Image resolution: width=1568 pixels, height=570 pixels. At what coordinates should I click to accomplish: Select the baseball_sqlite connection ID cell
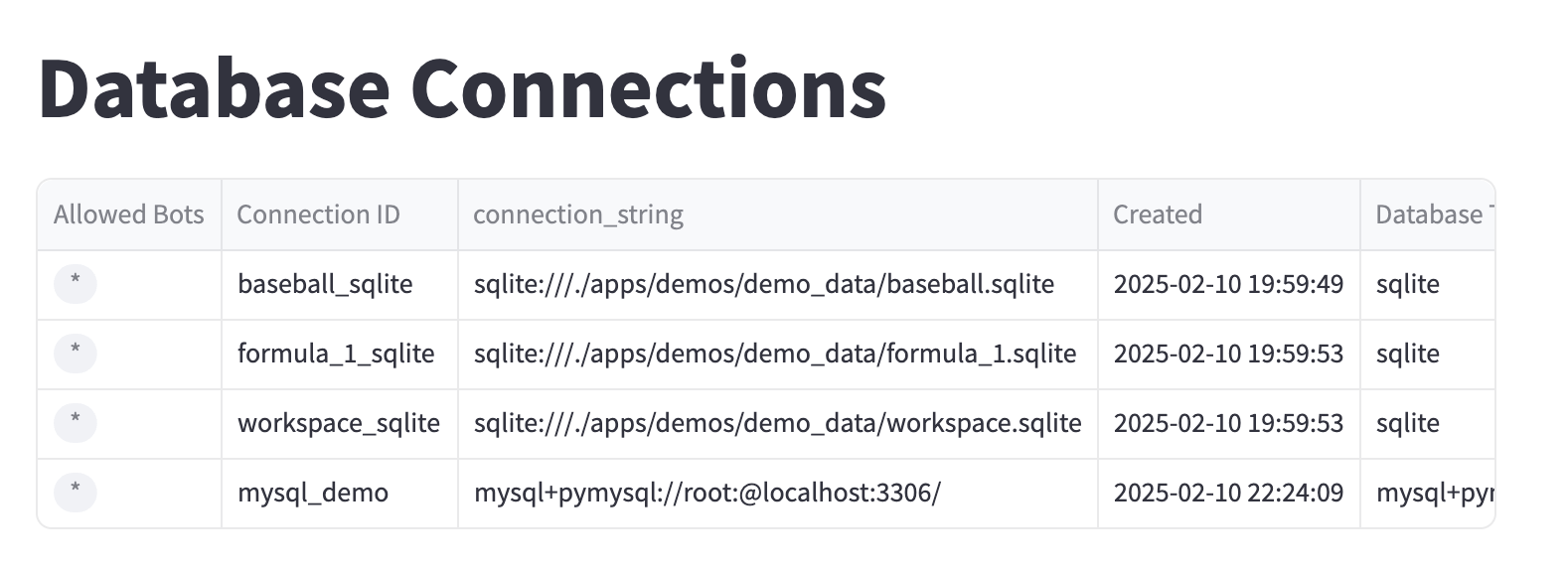coord(340,285)
